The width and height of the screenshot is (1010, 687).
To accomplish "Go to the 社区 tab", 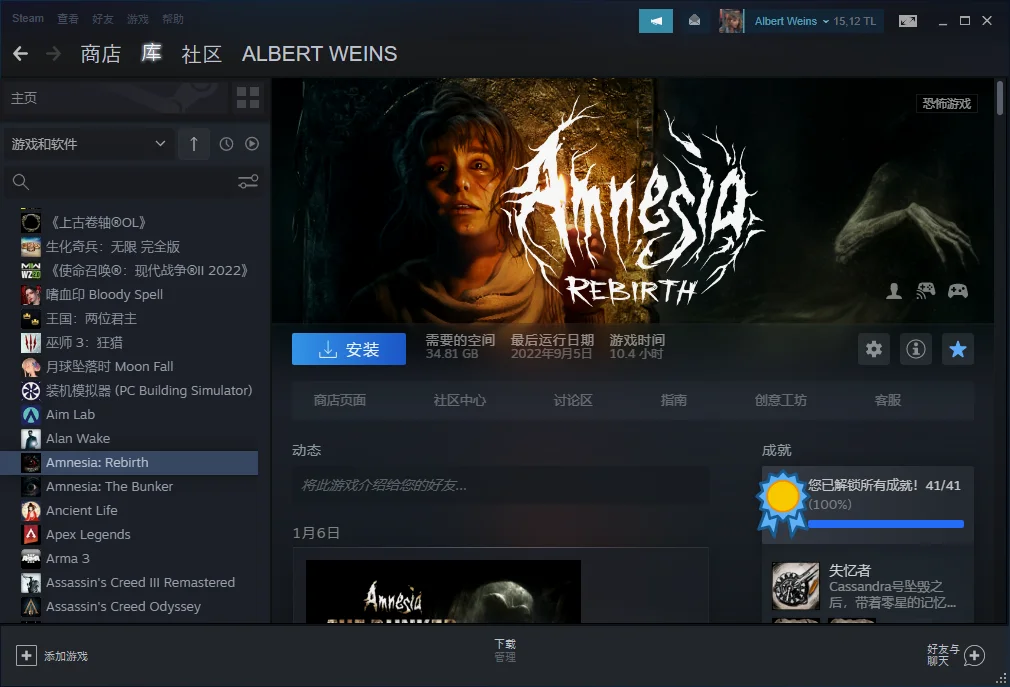I will 202,53.
